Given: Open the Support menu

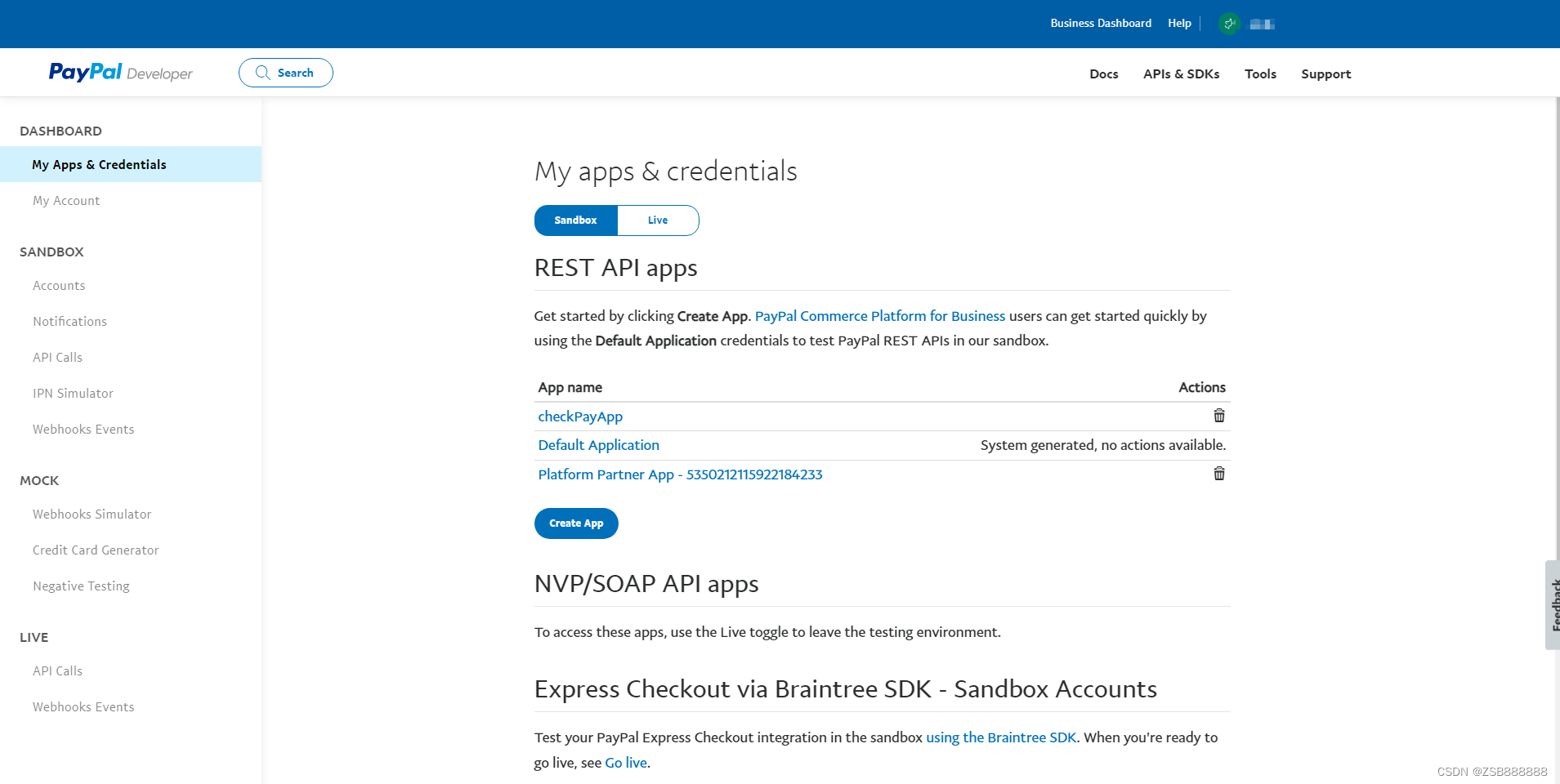Looking at the screenshot, I should [1325, 73].
